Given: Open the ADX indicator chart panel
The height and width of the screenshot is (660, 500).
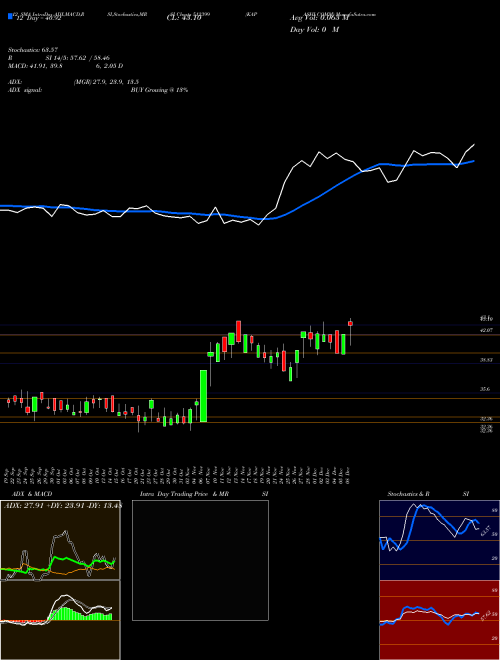Looking at the screenshot, I should [60, 540].
